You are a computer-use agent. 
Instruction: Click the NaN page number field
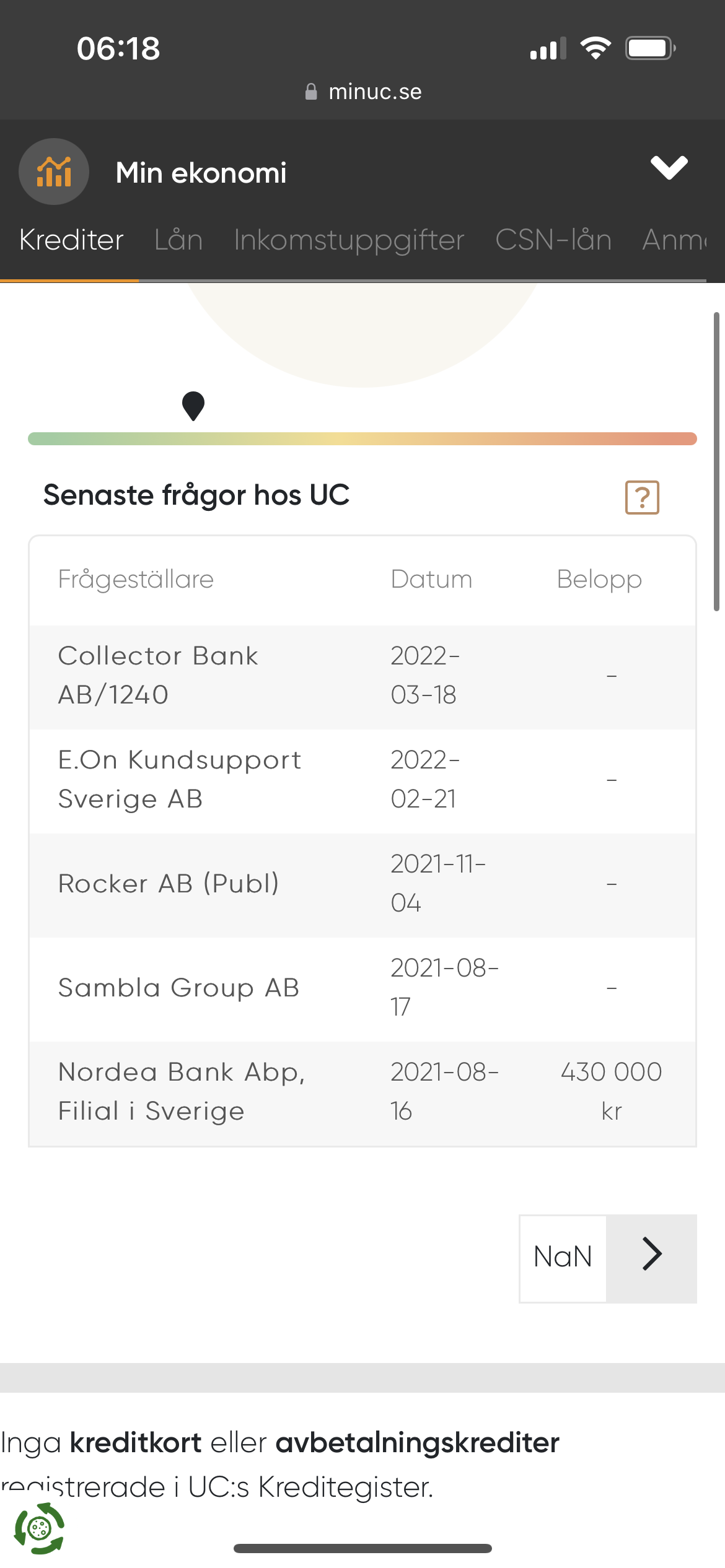[x=563, y=1259]
